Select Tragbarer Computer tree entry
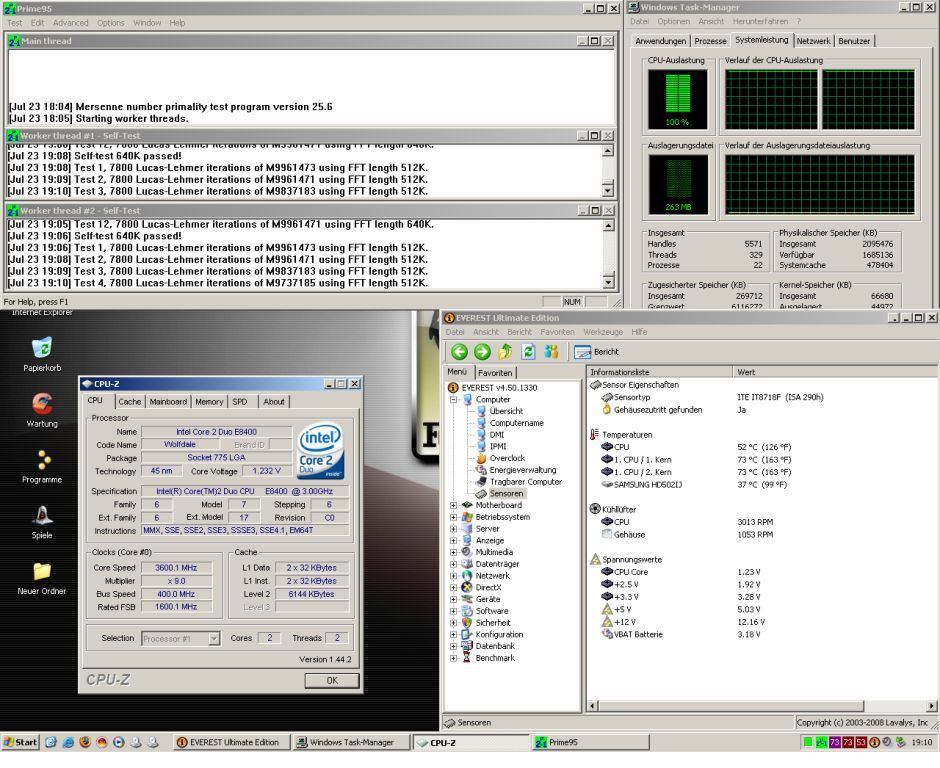This screenshot has width=940, height=768. point(525,482)
